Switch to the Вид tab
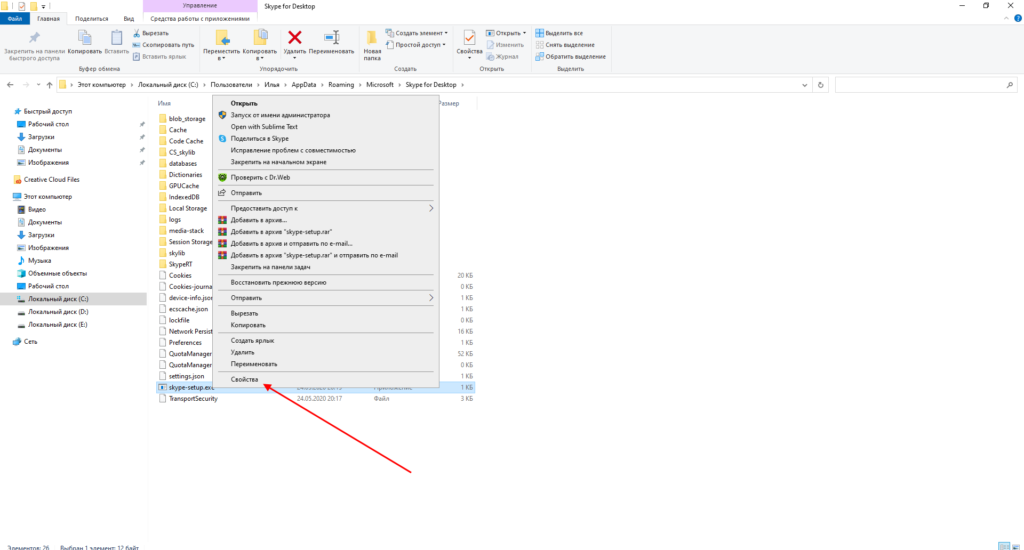The height and width of the screenshot is (550, 1024). 129,18
